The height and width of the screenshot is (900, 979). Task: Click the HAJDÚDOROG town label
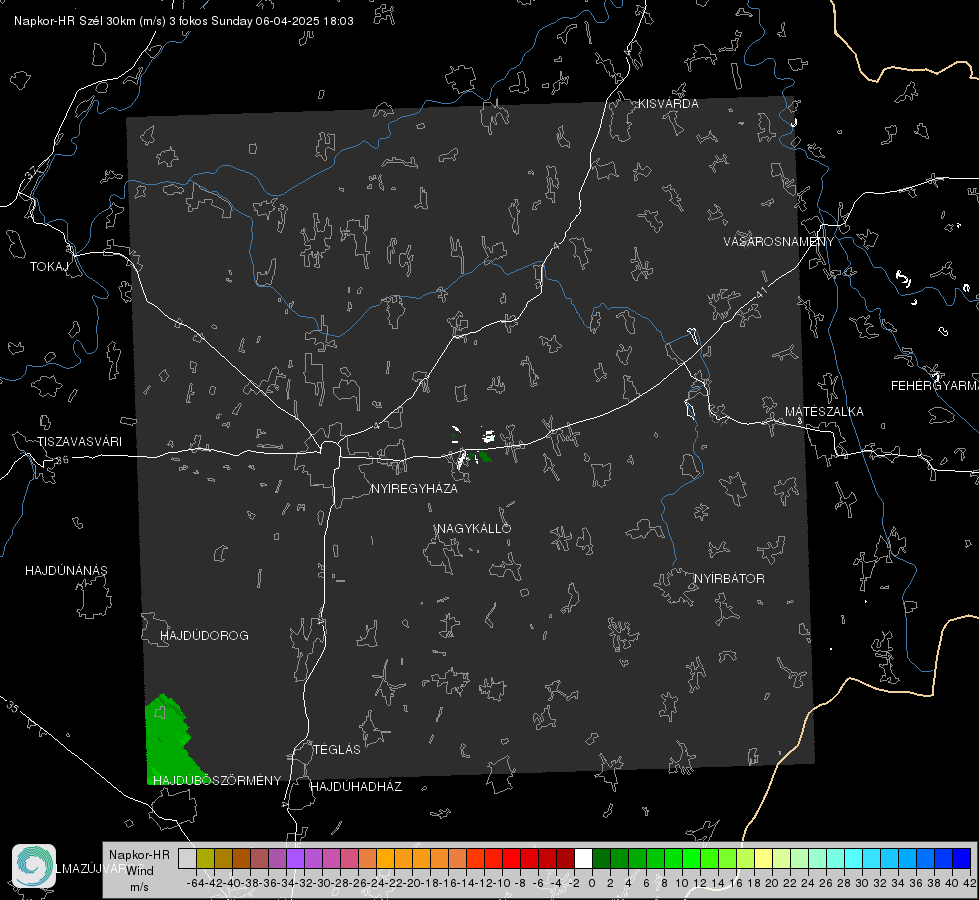tap(204, 635)
